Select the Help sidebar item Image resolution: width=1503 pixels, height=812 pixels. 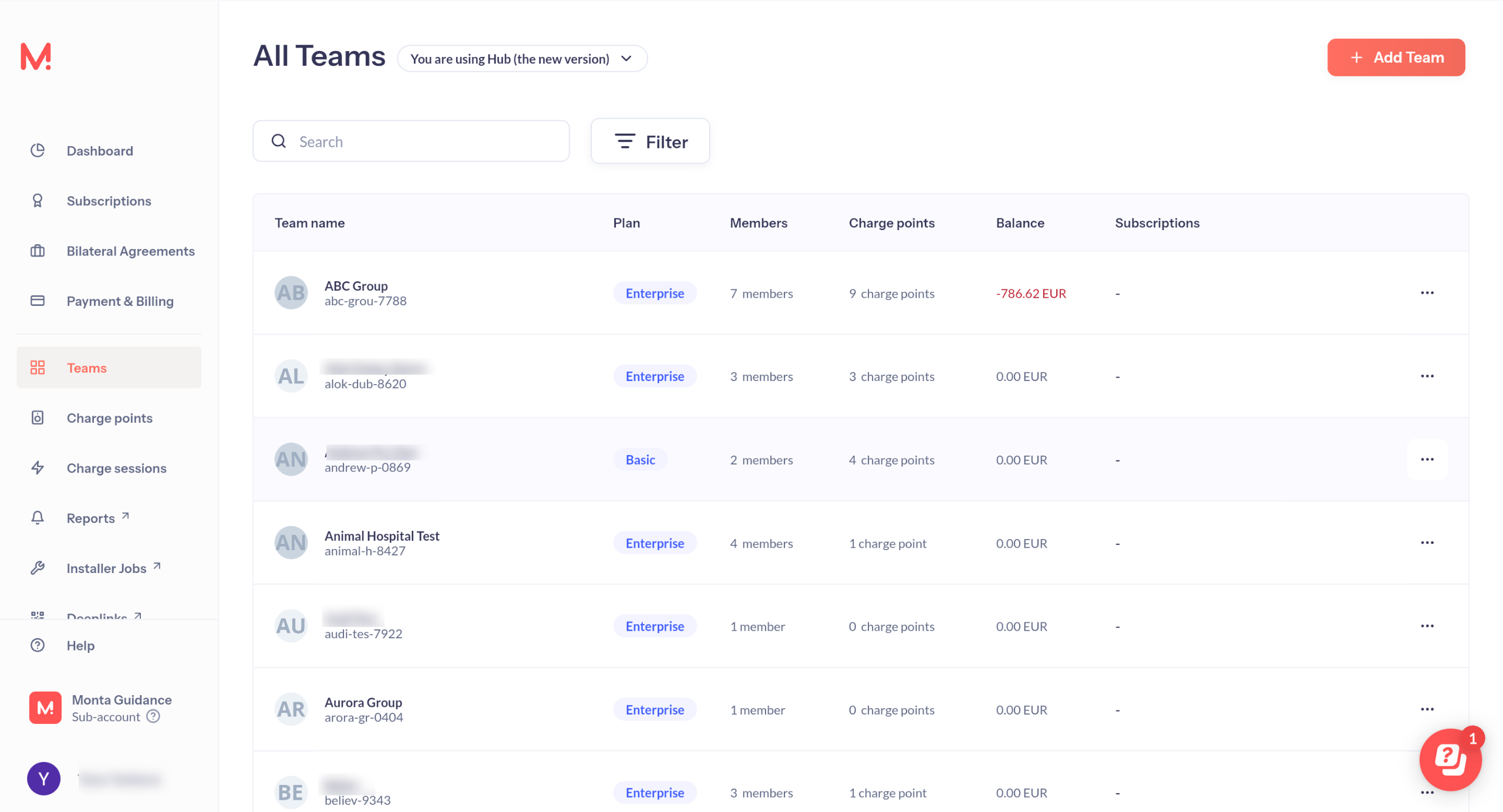pos(80,645)
